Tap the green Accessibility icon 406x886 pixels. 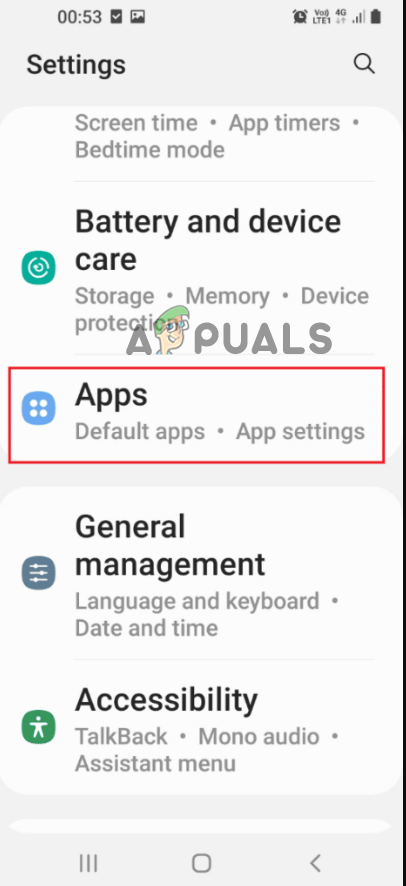[38, 727]
